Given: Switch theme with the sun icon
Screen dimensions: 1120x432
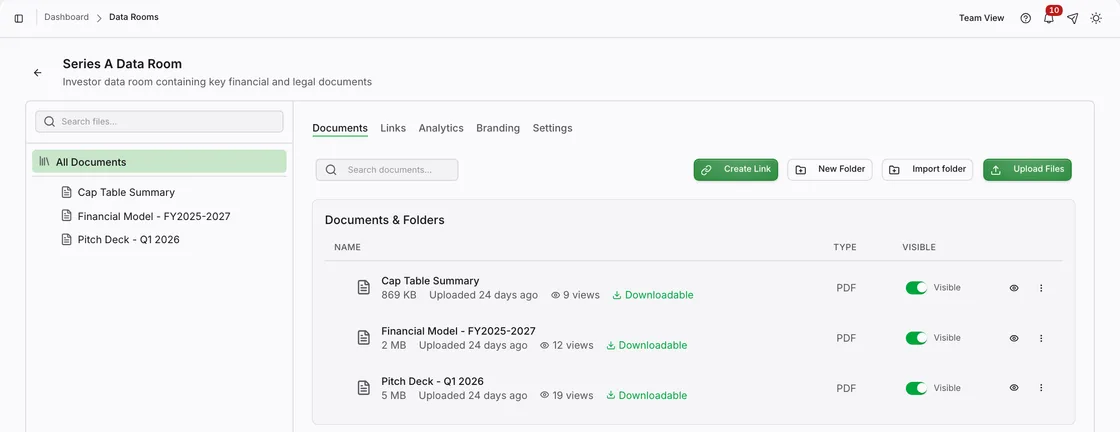Looking at the screenshot, I should click(1096, 19).
